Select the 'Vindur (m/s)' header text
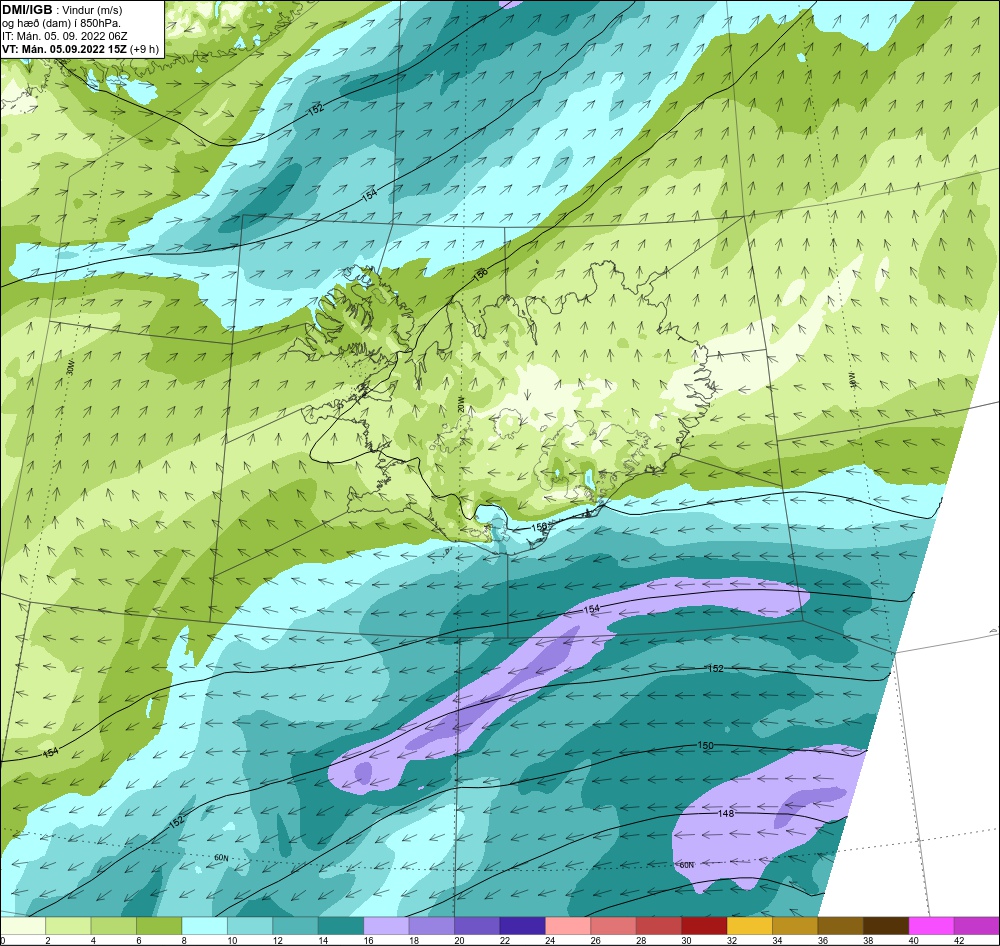Viewport: 1000px width, 946px height. 92,10
